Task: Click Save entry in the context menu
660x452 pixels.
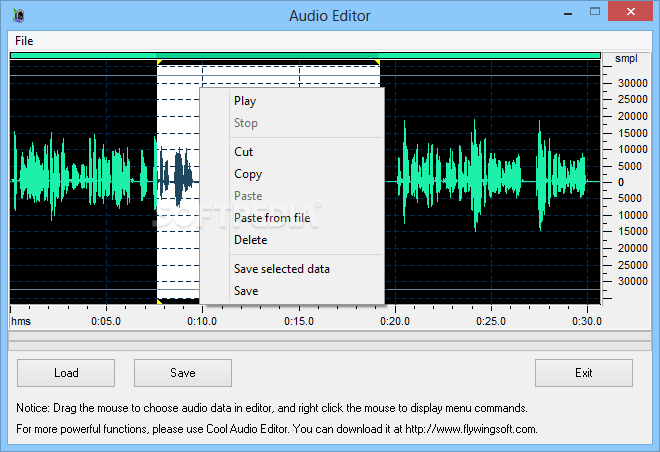Action: pyautogui.click(x=246, y=291)
